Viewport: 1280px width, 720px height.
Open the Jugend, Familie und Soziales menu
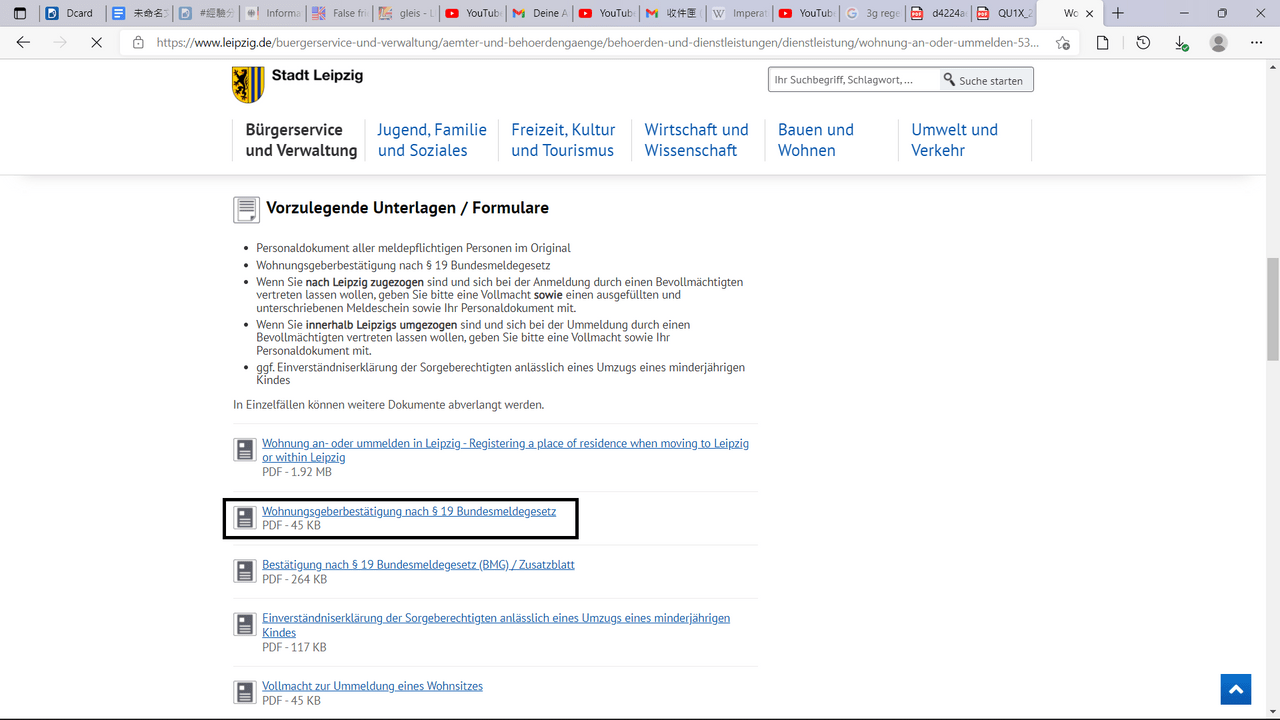click(432, 140)
